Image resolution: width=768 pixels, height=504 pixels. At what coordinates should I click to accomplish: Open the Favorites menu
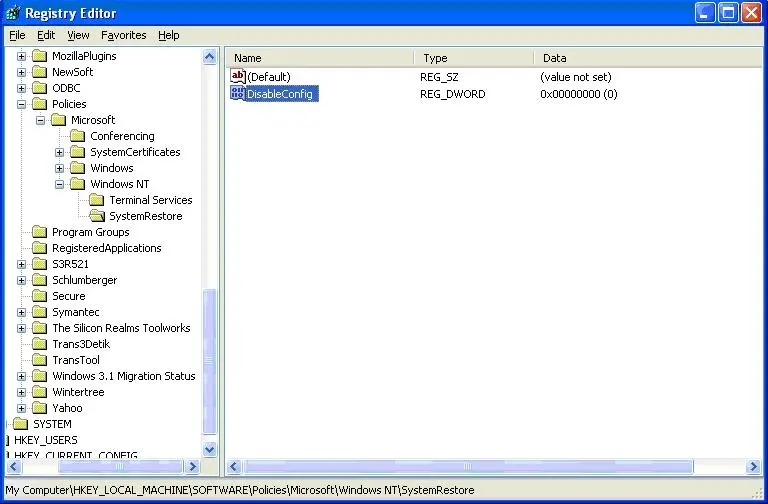click(123, 35)
